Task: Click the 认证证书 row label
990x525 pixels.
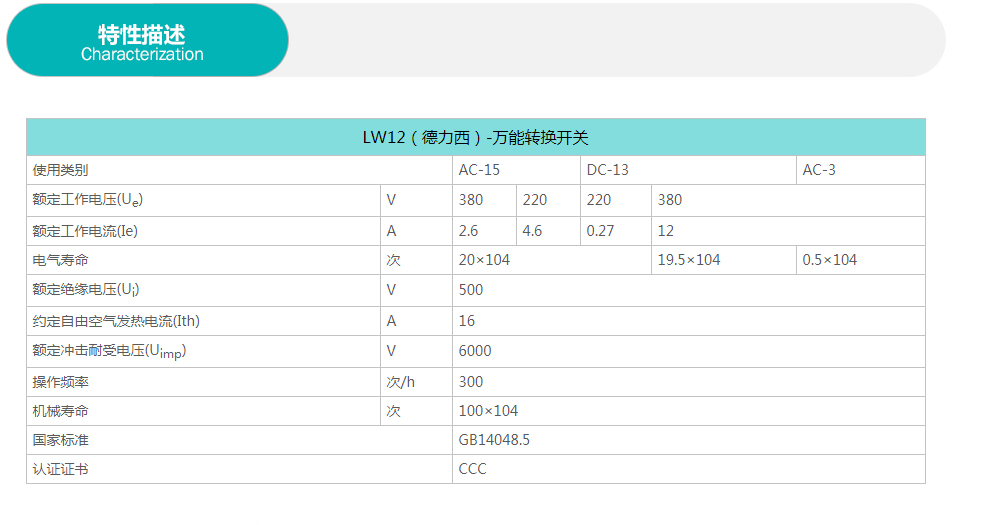Action: [61, 469]
